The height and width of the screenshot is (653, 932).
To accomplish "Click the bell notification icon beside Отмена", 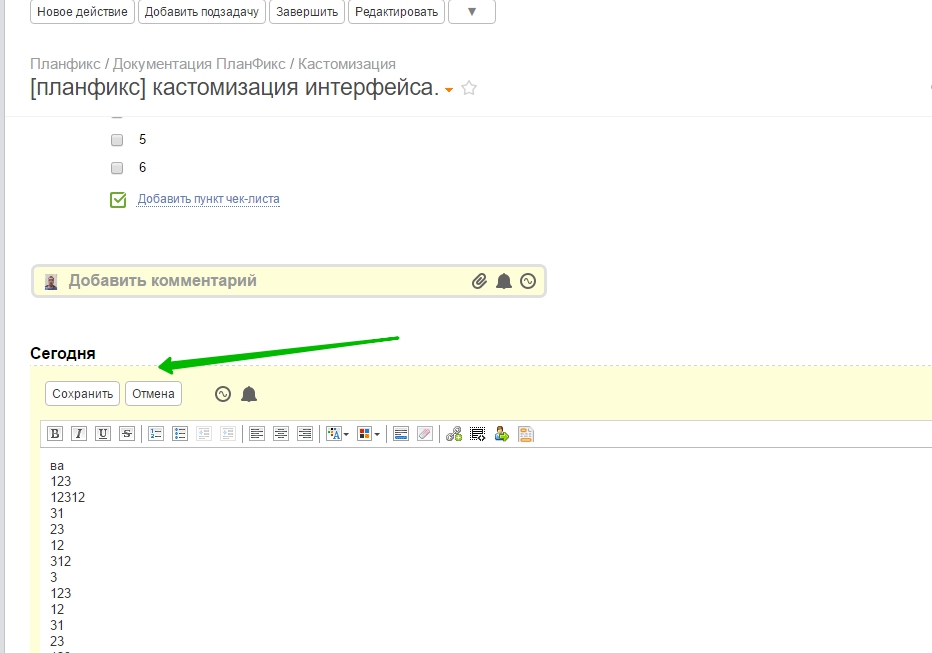I will pyautogui.click(x=249, y=394).
